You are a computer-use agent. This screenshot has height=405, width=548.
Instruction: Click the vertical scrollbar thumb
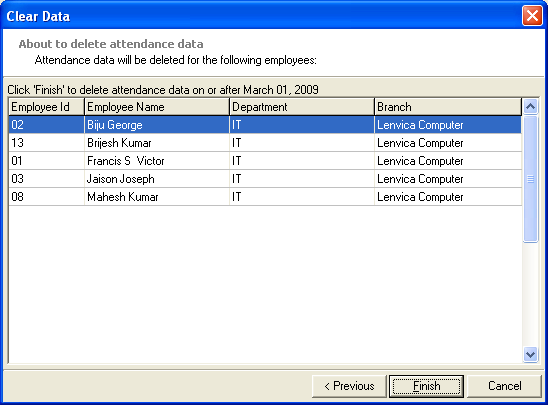click(531, 179)
